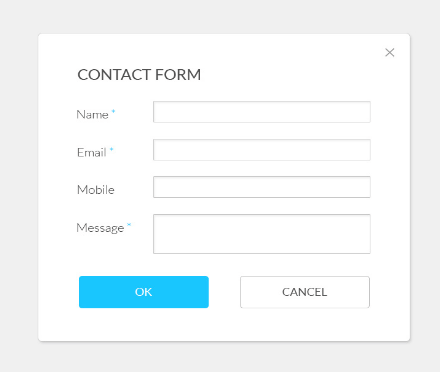The width and height of the screenshot is (440, 372).
Task: Close the Contact Form dialog with X
Action: (390, 52)
